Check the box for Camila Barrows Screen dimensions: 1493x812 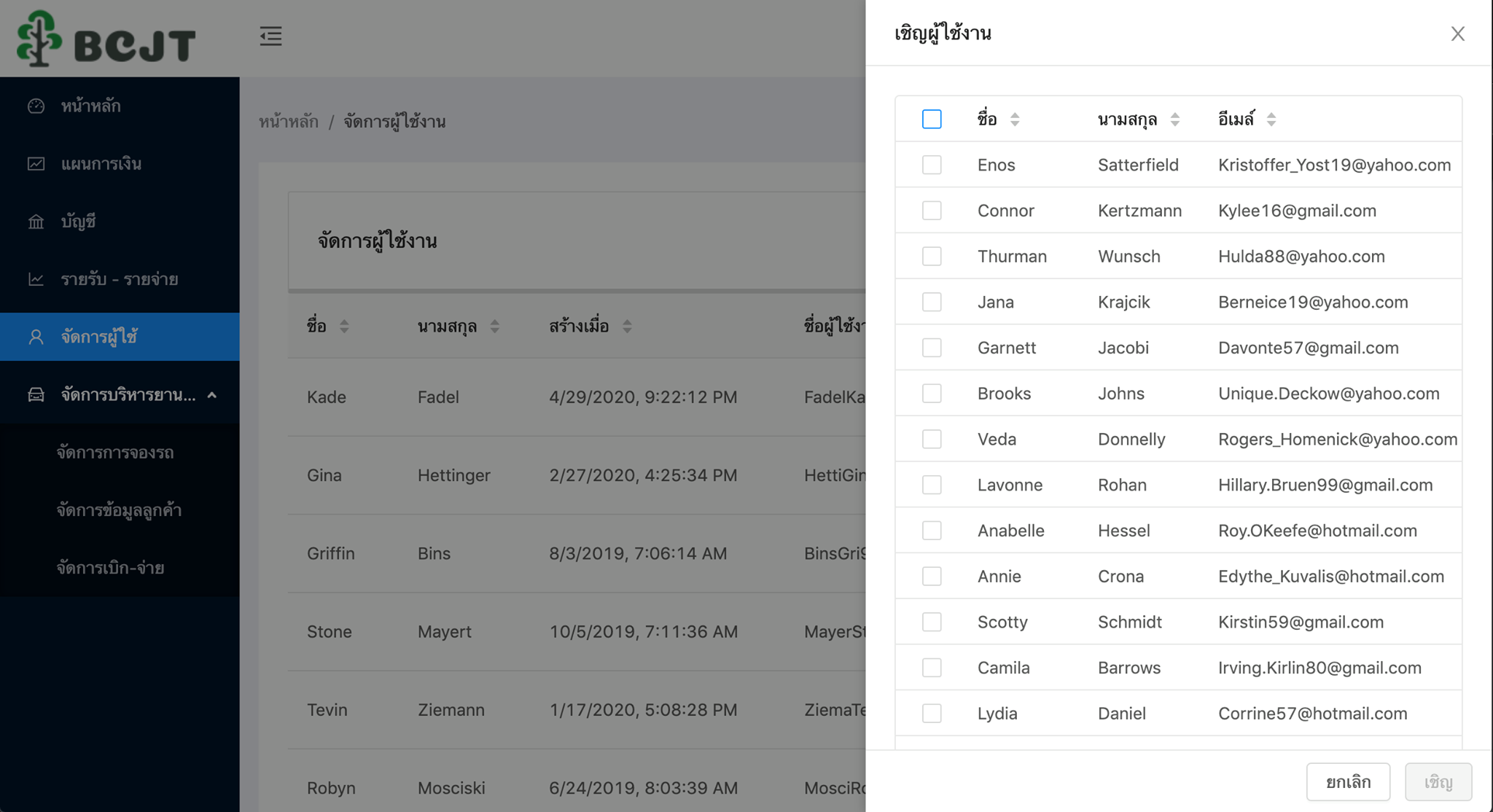tap(932, 668)
